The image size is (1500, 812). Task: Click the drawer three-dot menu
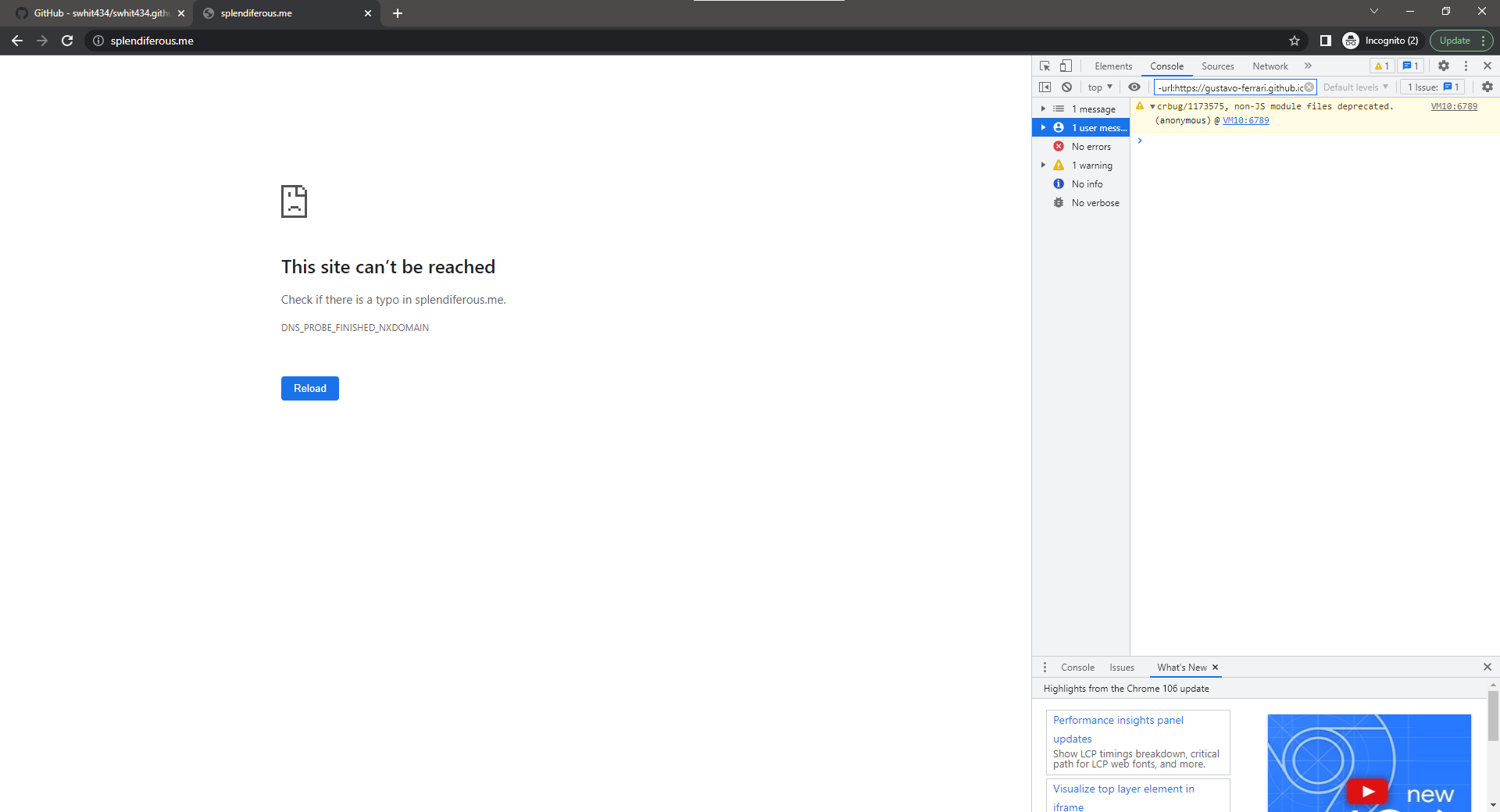1045,668
